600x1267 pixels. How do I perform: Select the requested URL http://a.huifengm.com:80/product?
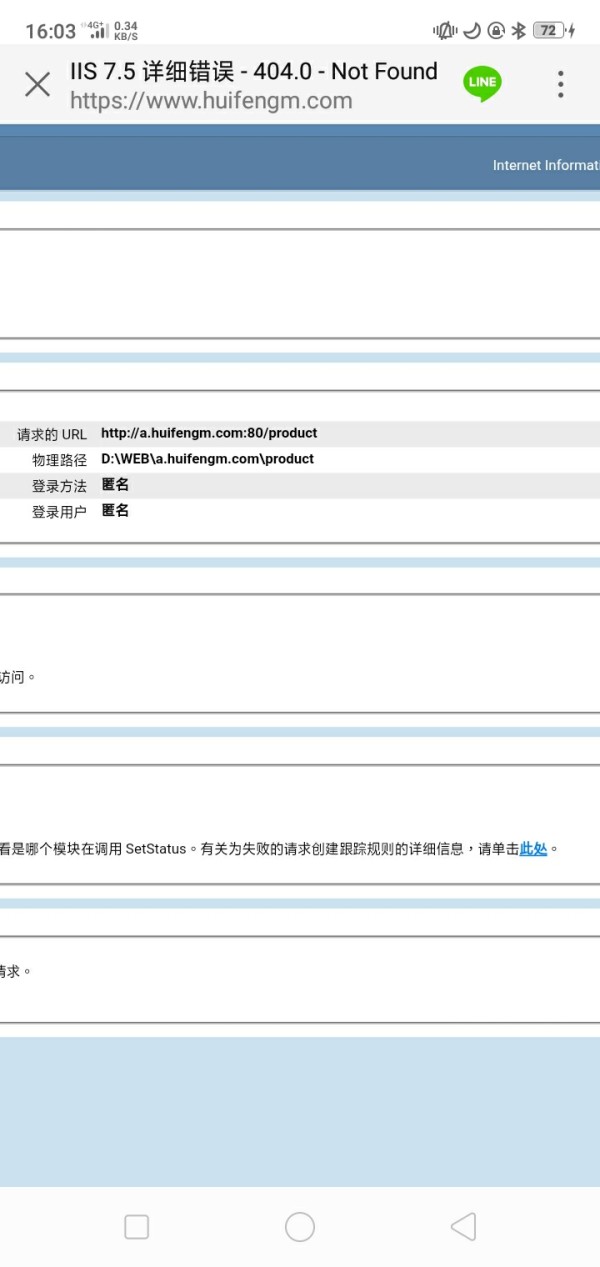click(x=209, y=433)
